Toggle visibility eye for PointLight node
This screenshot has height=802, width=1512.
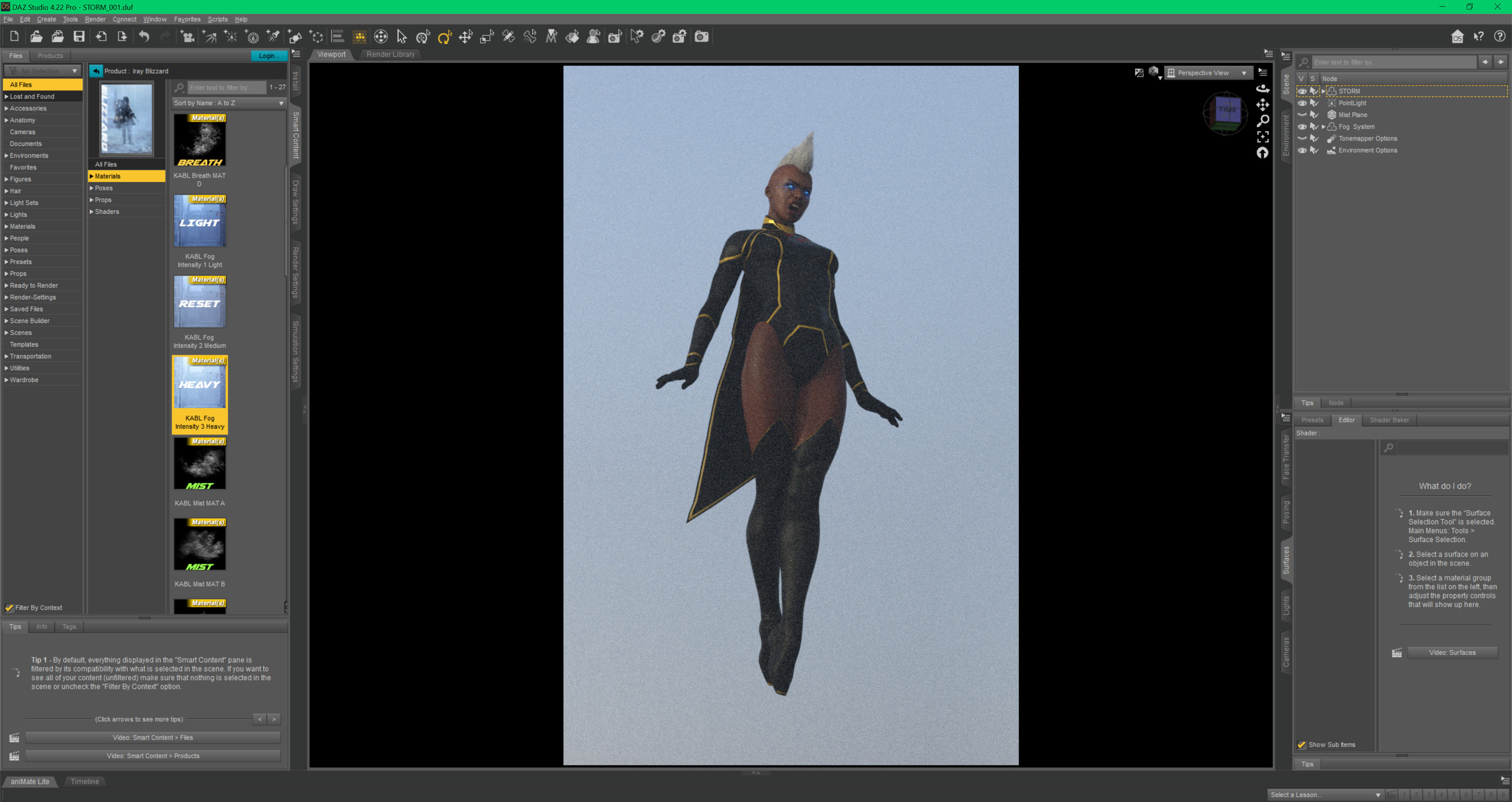(1302, 103)
